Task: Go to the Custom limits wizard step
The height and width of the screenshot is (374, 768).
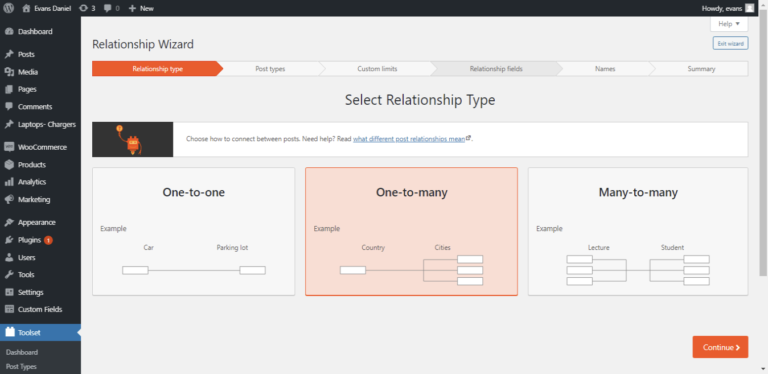Action: tap(377, 69)
